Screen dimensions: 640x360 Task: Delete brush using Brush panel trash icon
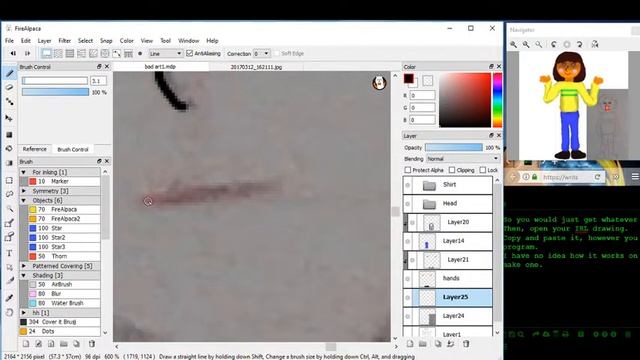92,344
